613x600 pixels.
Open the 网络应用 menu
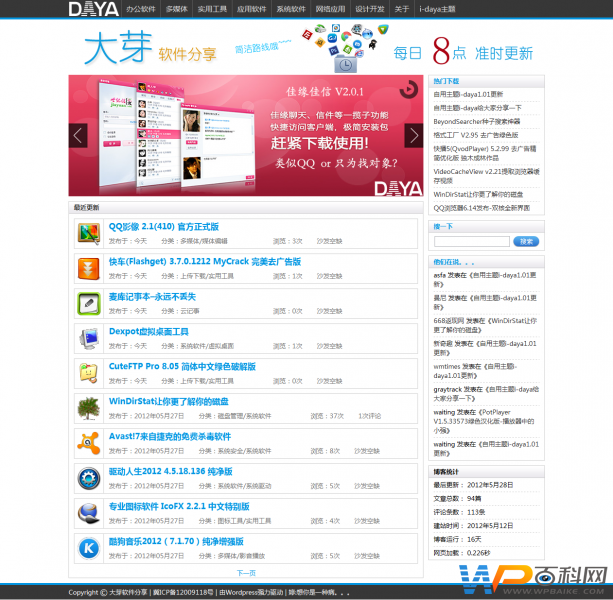click(331, 9)
